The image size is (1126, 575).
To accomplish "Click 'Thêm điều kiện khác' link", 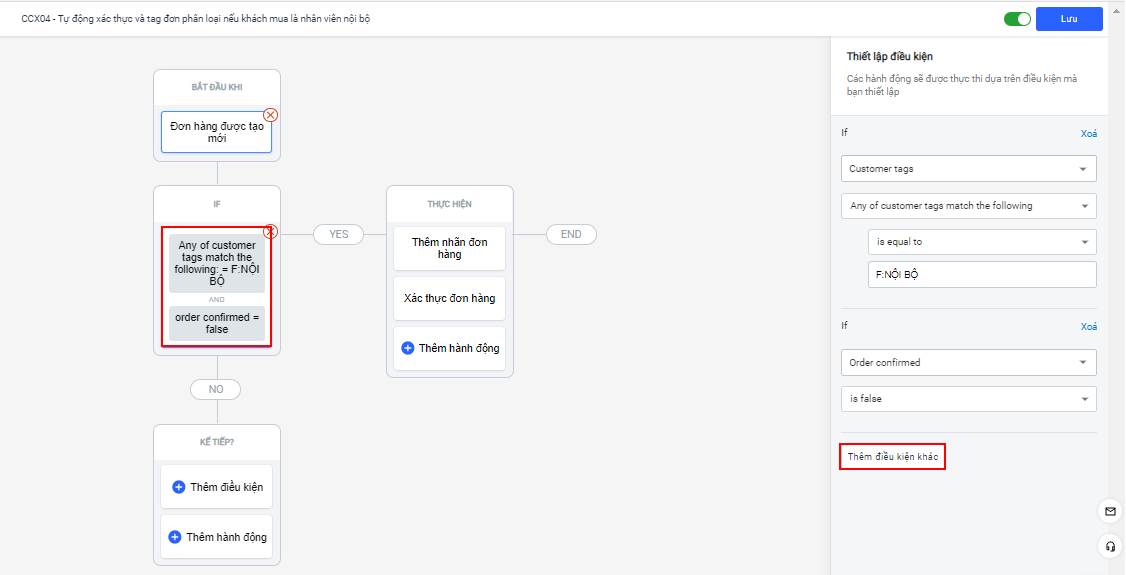I will click(892, 457).
